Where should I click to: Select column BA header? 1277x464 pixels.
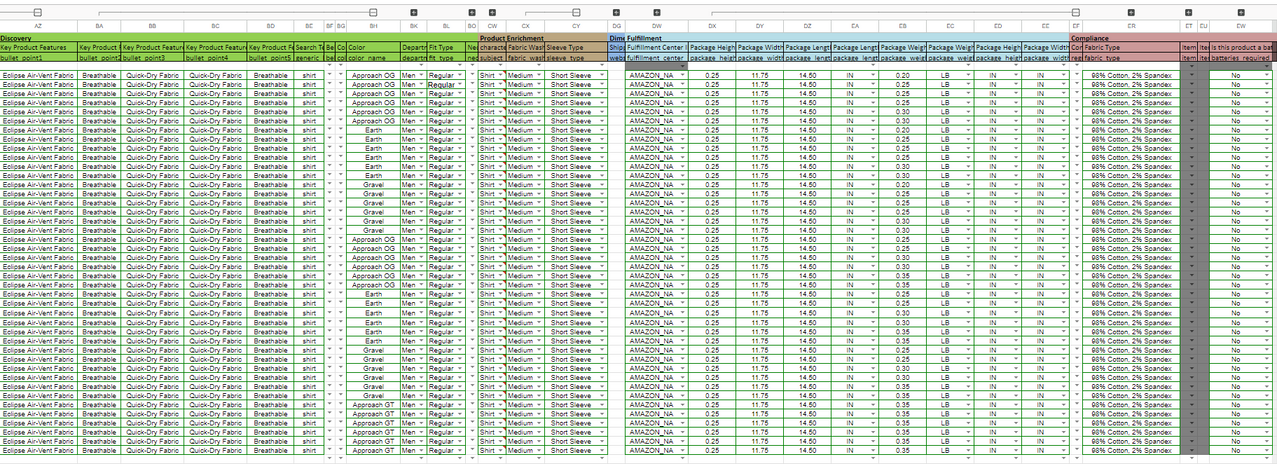[x=99, y=26]
